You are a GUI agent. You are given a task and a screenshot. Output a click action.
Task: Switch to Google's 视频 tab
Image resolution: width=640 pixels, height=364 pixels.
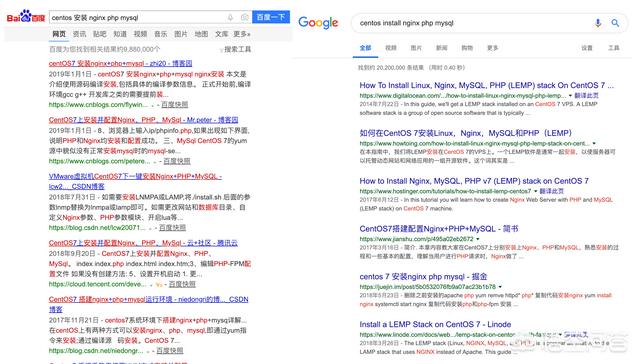pyautogui.click(x=391, y=48)
